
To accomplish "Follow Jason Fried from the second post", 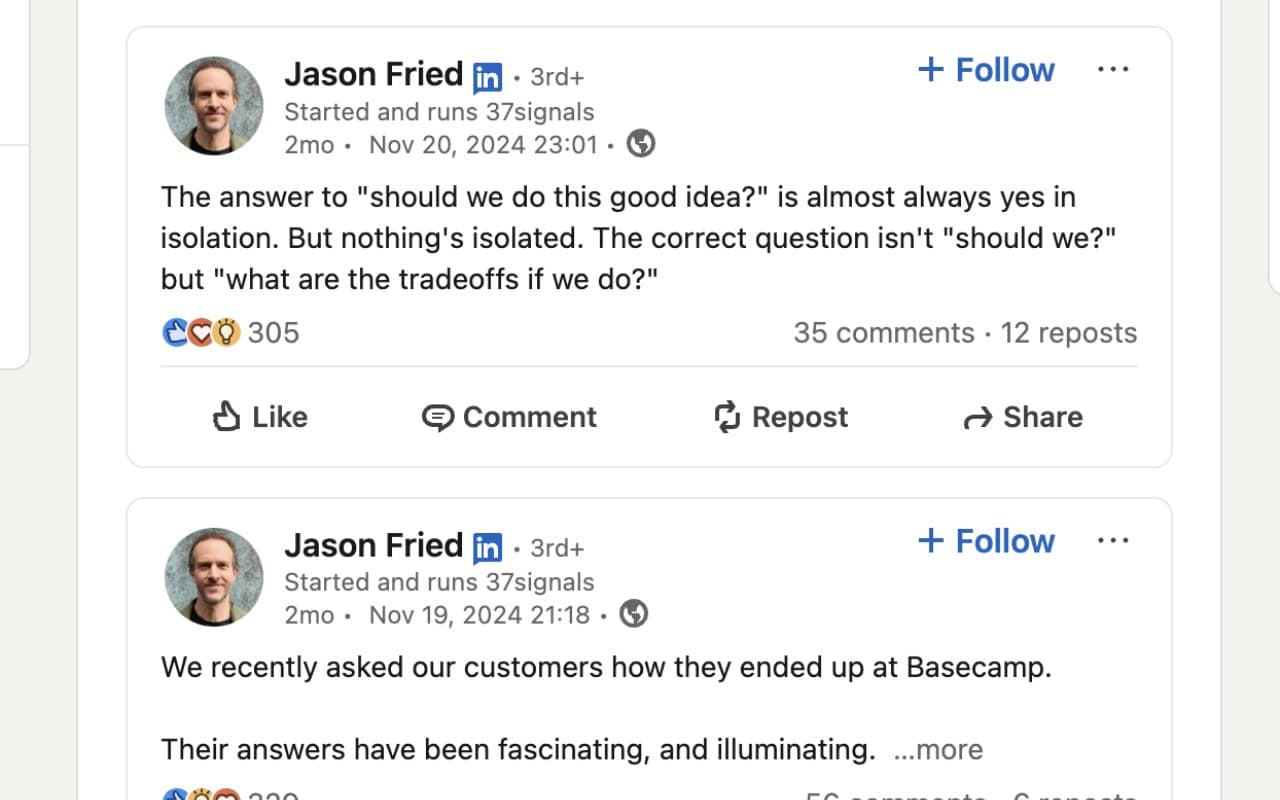I will [985, 540].
